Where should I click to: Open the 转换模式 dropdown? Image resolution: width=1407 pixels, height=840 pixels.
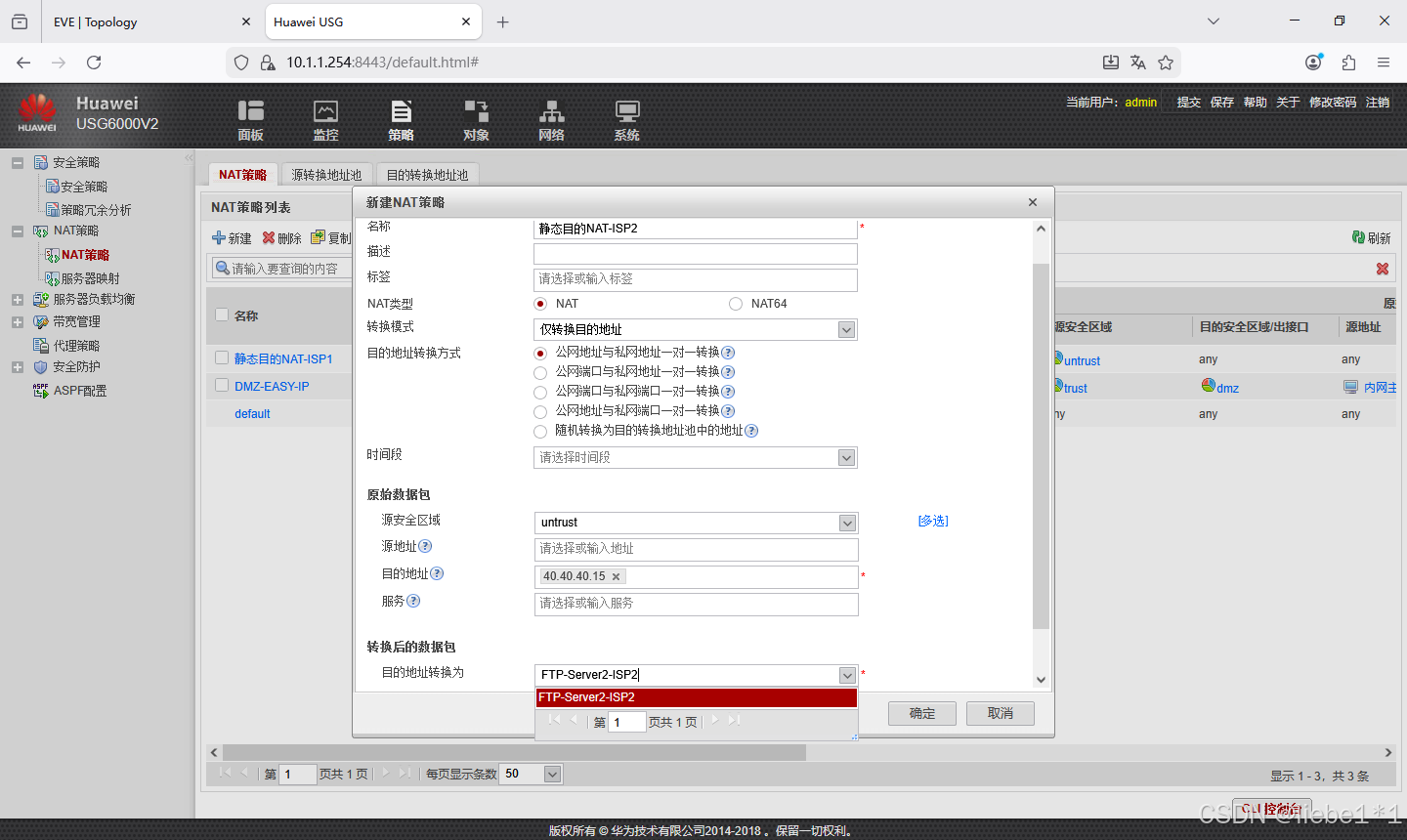click(x=847, y=330)
